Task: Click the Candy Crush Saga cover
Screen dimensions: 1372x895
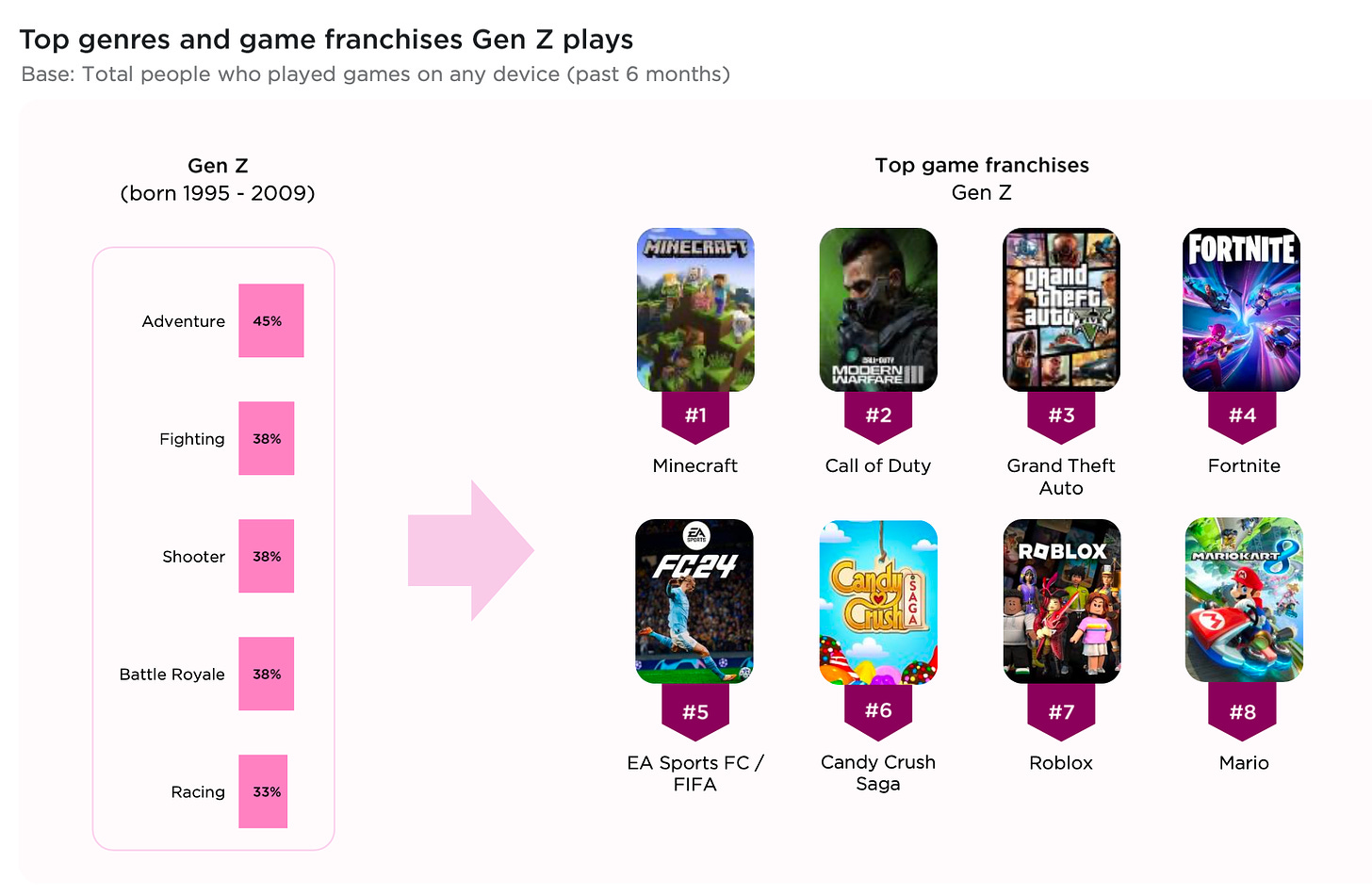Action: point(878,602)
